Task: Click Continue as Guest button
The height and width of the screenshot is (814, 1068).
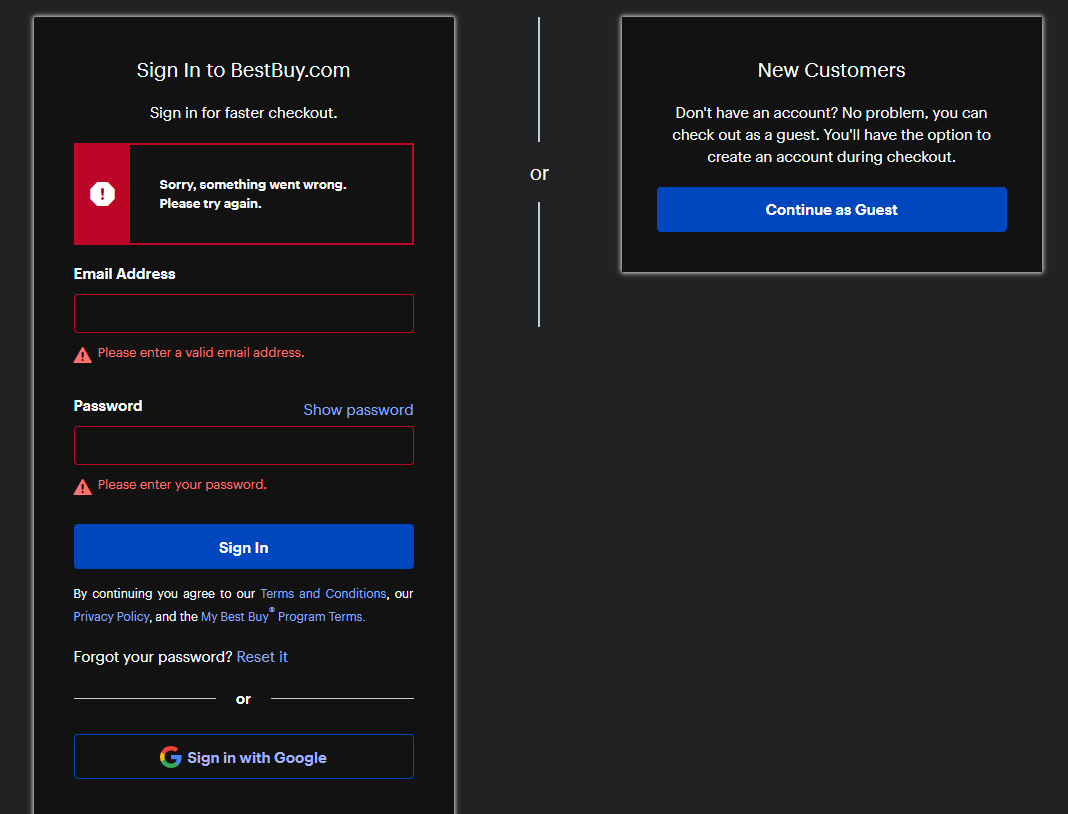Action: [x=832, y=209]
